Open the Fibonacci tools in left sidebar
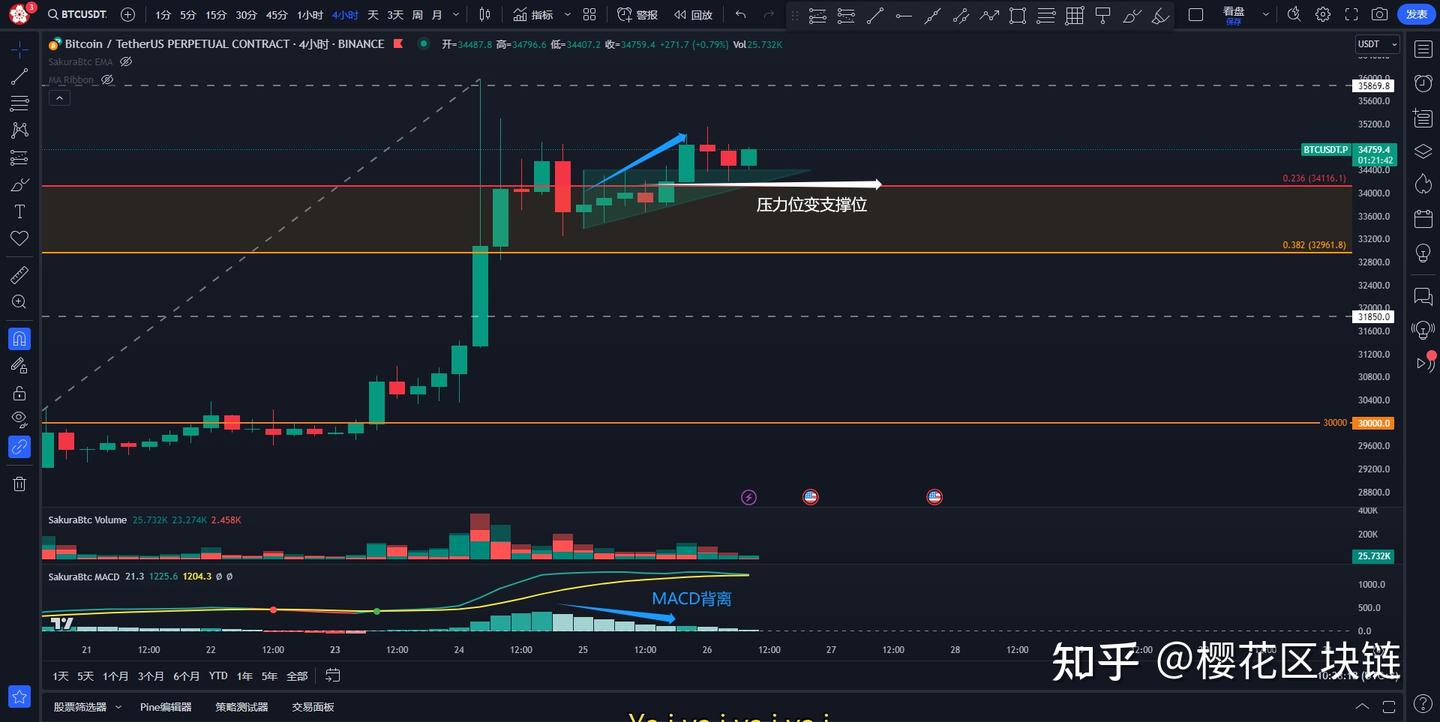 pos(19,103)
